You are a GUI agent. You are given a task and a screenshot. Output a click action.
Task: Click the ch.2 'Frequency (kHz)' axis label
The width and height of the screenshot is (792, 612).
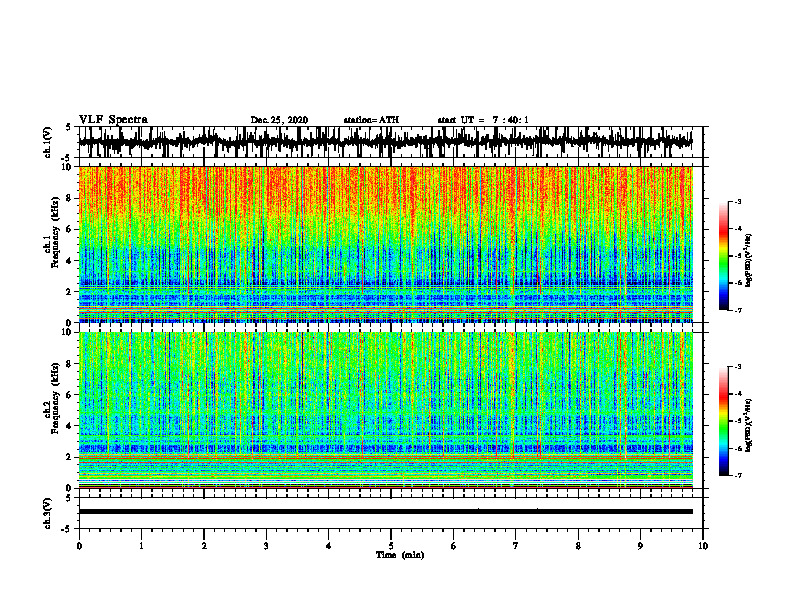coord(55,398)
